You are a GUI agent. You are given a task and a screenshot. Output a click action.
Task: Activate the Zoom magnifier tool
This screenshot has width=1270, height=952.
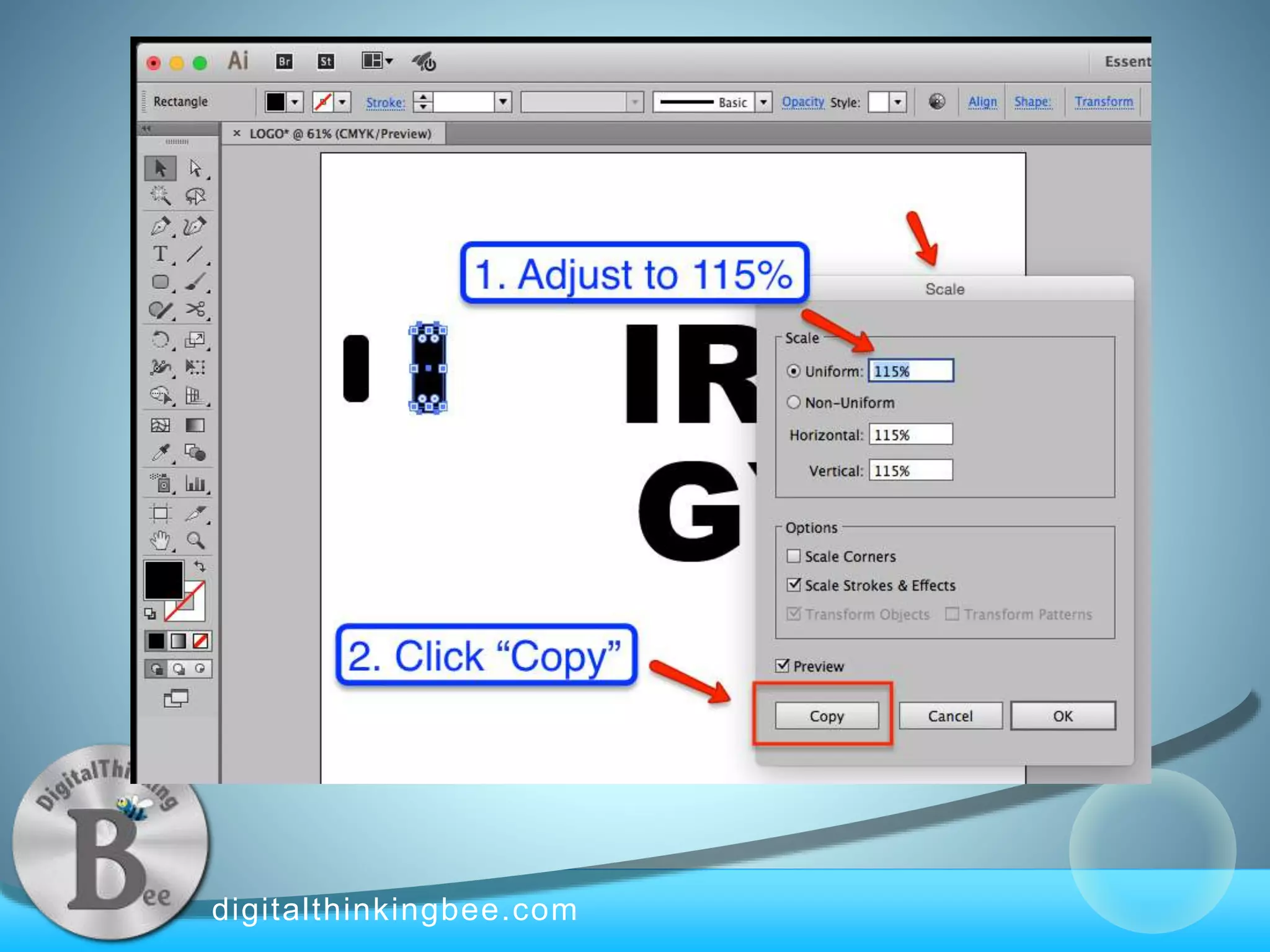tap(195, 541)
